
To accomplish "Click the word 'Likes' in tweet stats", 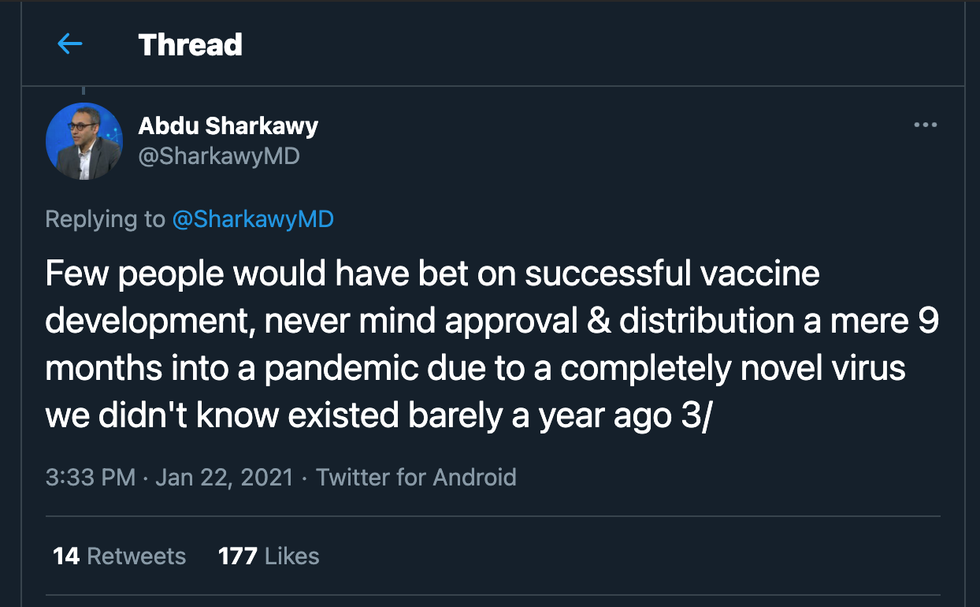I will [292, 556].
